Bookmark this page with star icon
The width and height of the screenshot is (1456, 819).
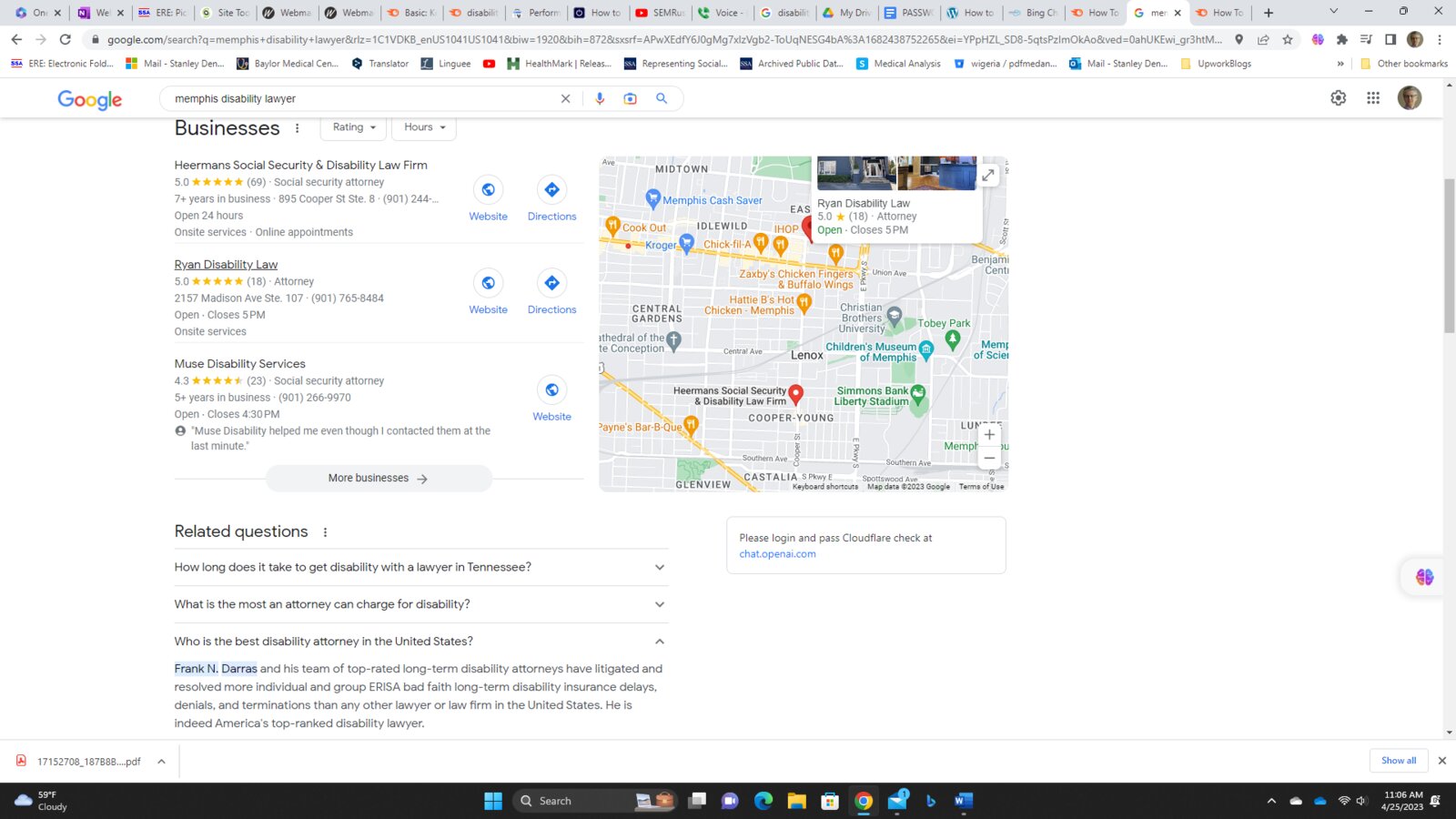[x=1288, y=39]
